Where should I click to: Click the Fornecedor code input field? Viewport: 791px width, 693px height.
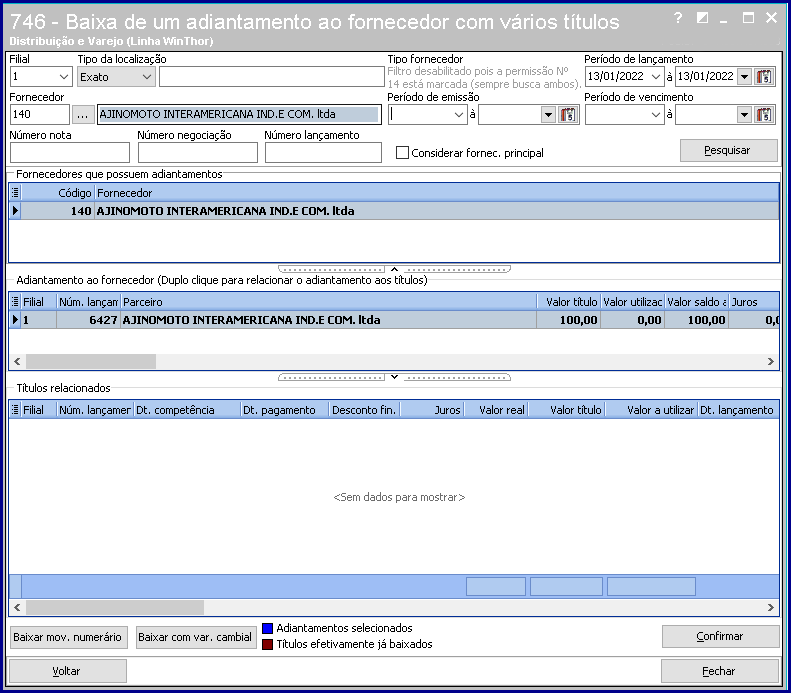(39, 114)
